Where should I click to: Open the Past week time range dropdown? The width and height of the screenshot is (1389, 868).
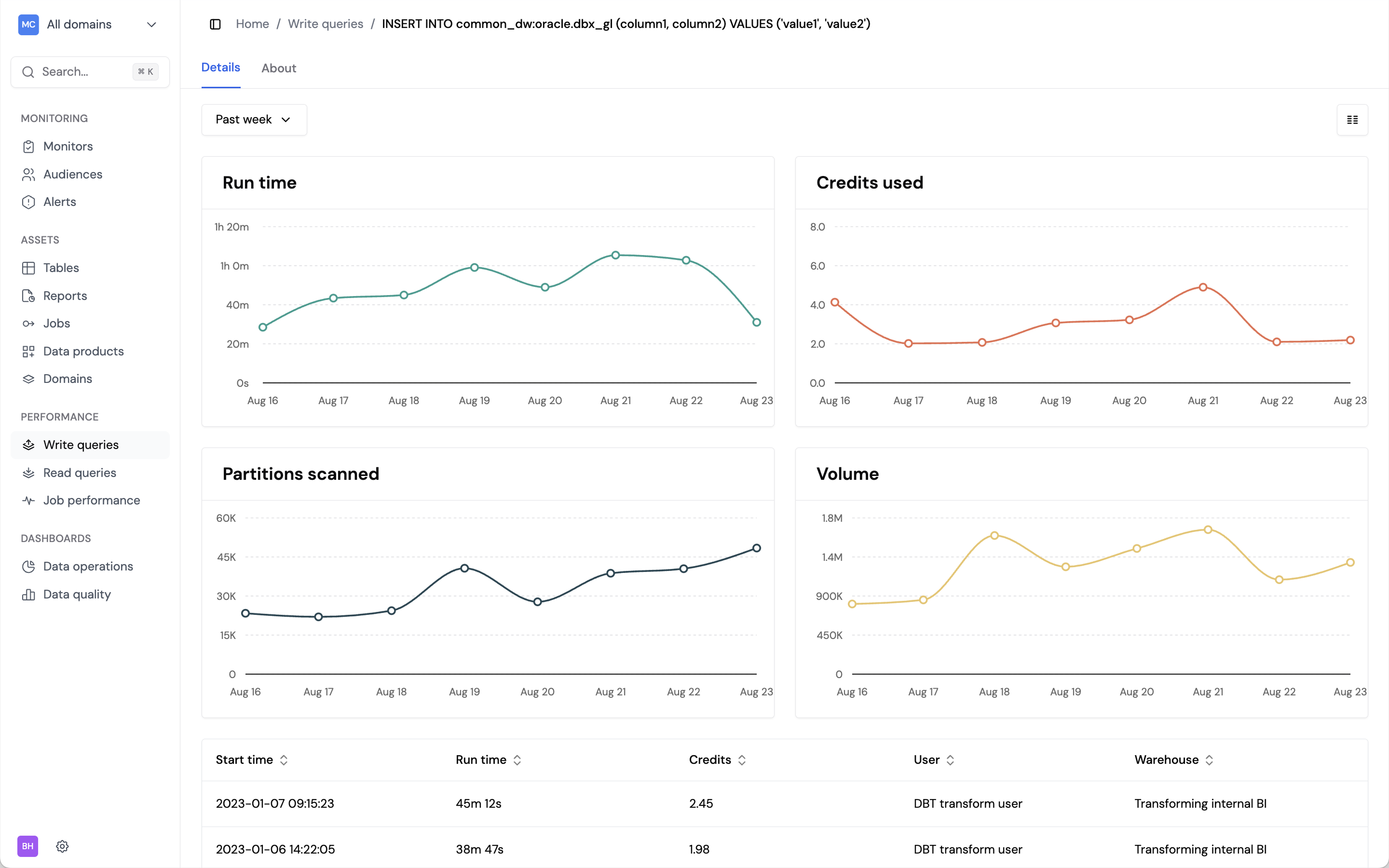253,120
